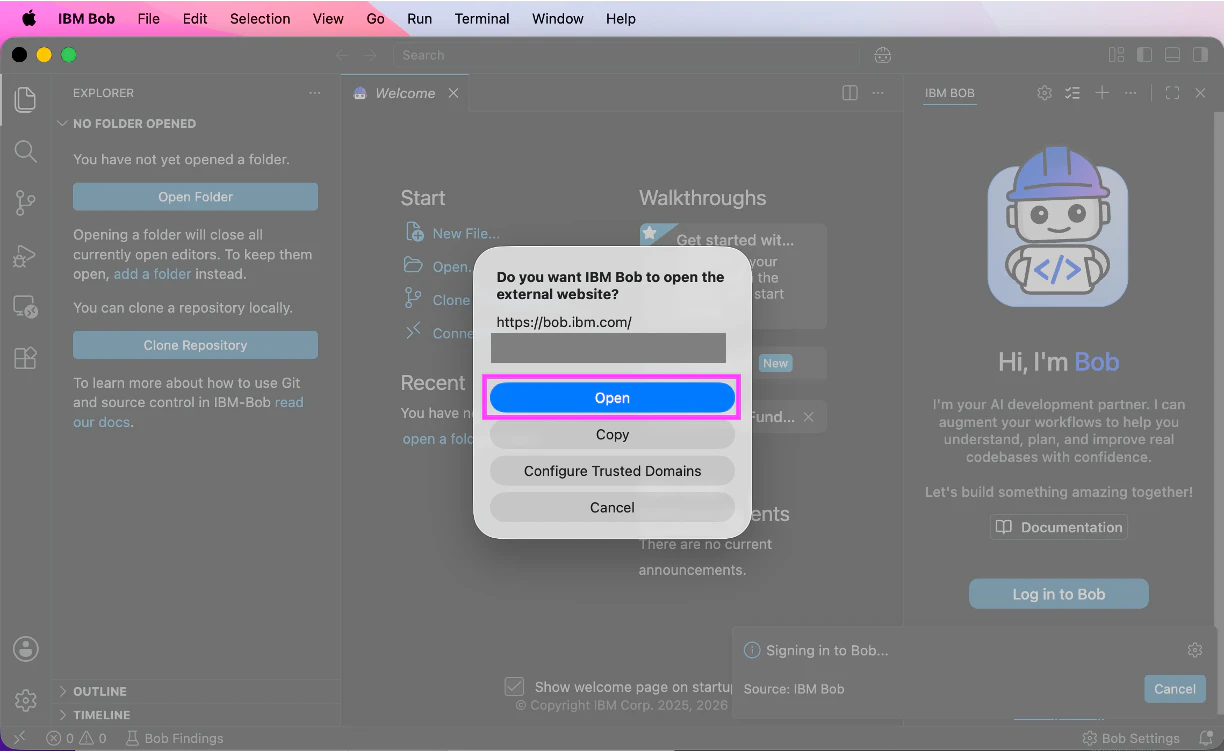This screenshot has width=1224, height=752.
Task: Click the title bar Search field
Action: tap(626, 55)
